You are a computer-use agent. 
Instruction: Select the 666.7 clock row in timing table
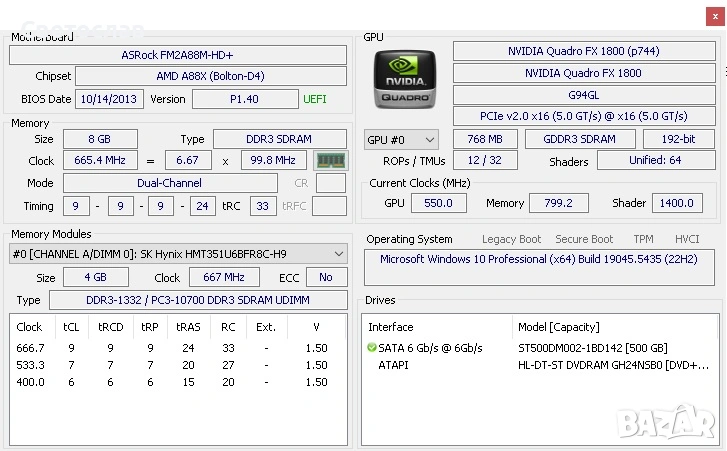[30, 348]
